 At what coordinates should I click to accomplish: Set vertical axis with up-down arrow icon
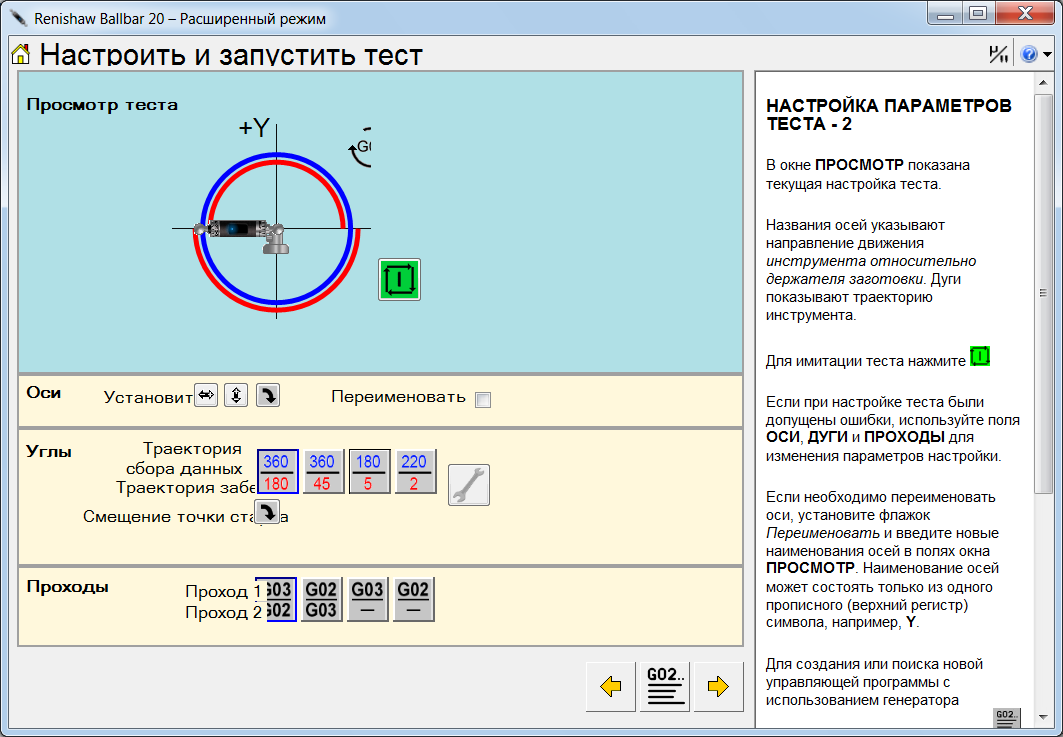tap(236, 395)
